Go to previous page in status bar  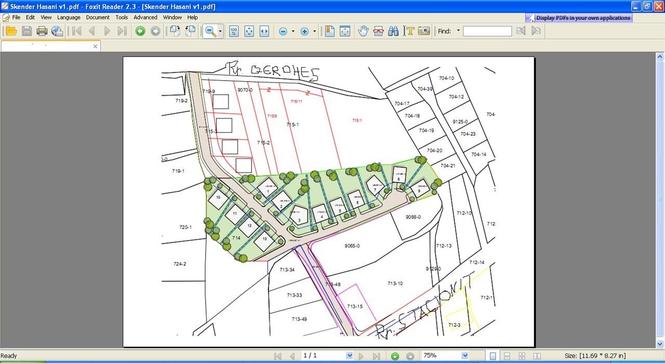(292, 356)
